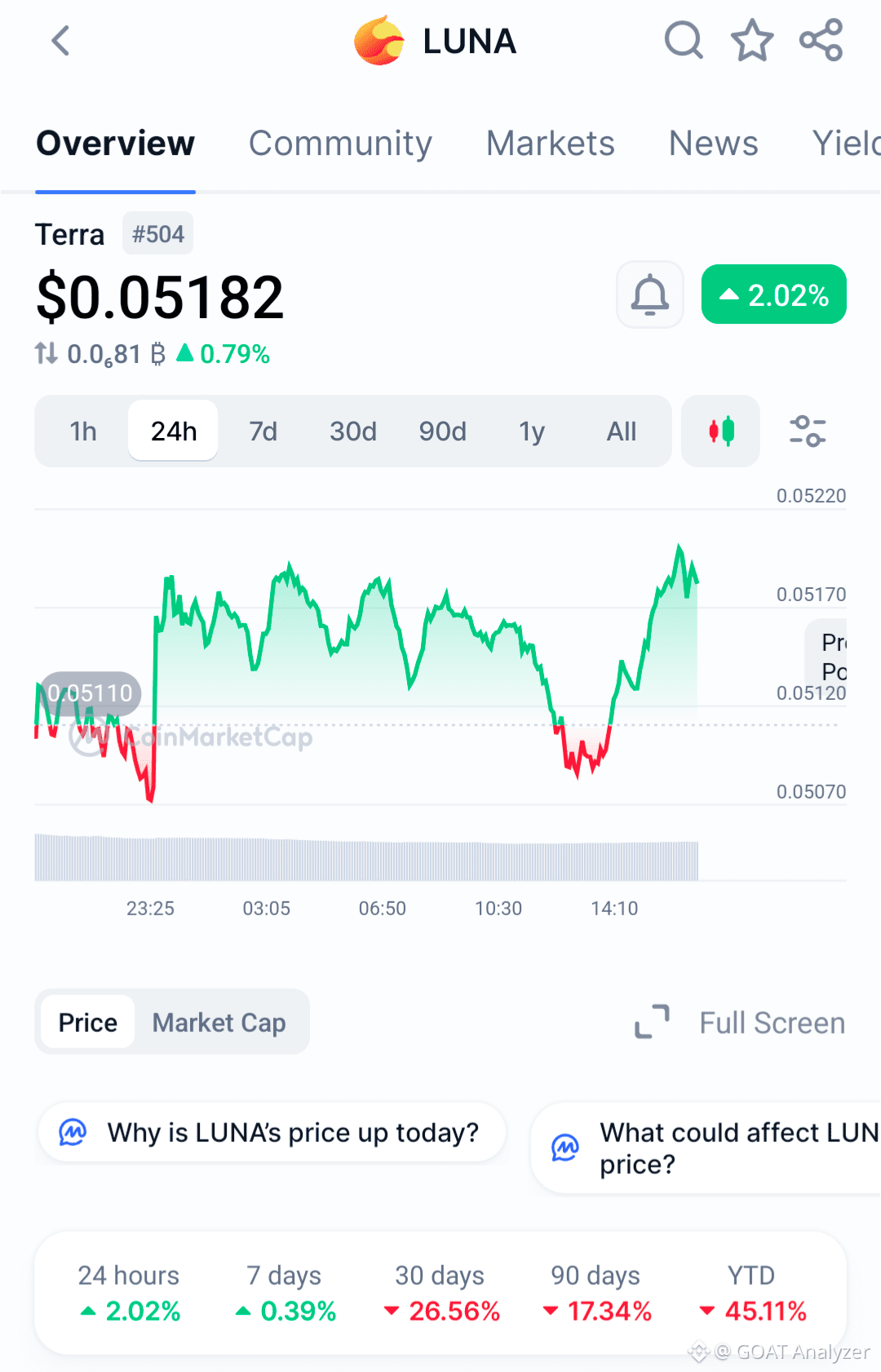Switch to candlestick chart view icon
Screen dimensions: 881x1372
coord(721,431)
